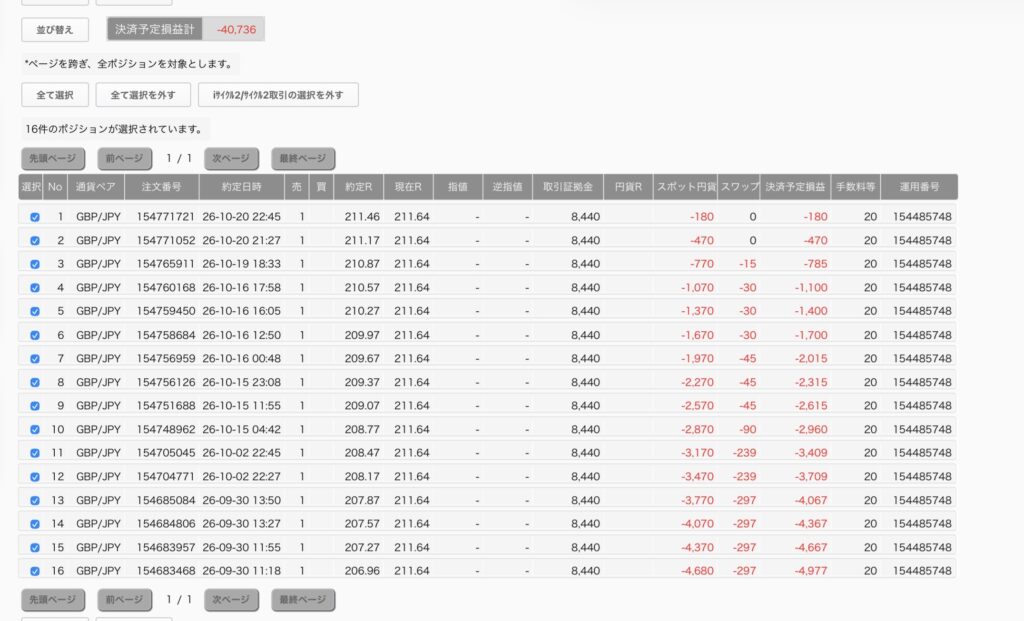Deselect iサイクル2/サイクル2 trade positions button
Image resolution: width=1024 pixels, height=621 pixels.
coord(278,95)
